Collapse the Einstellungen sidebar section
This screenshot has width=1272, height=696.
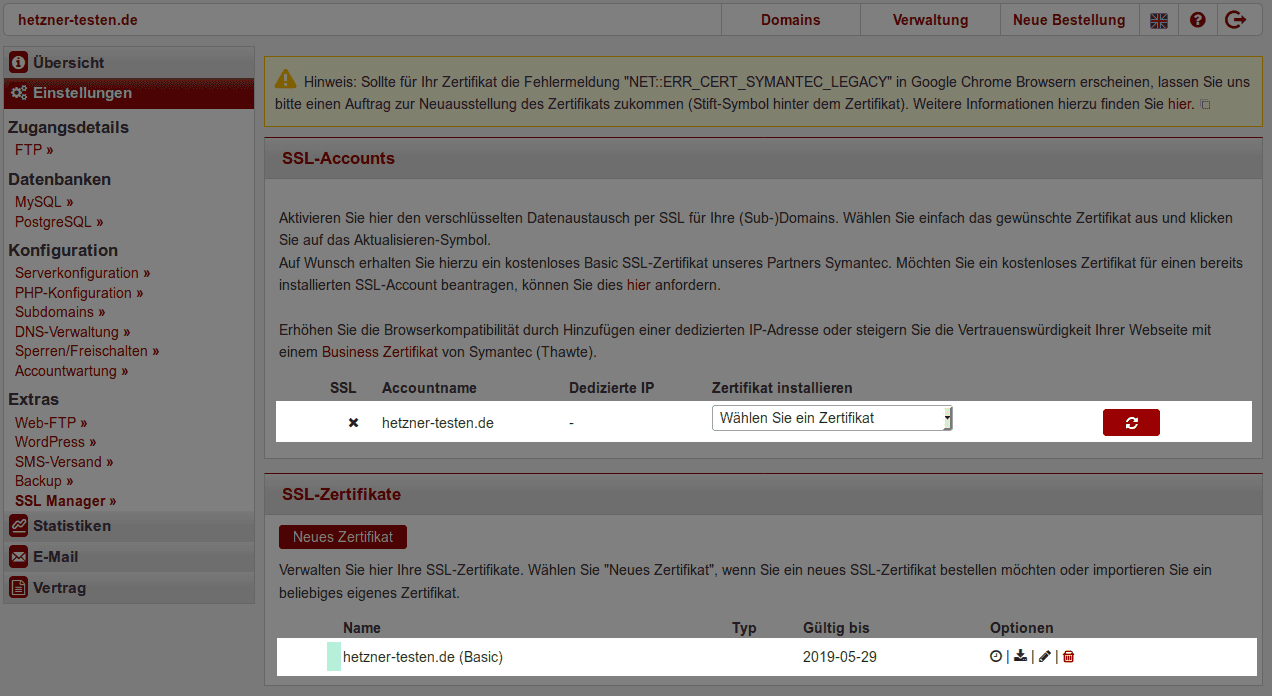tap(129, 93)
